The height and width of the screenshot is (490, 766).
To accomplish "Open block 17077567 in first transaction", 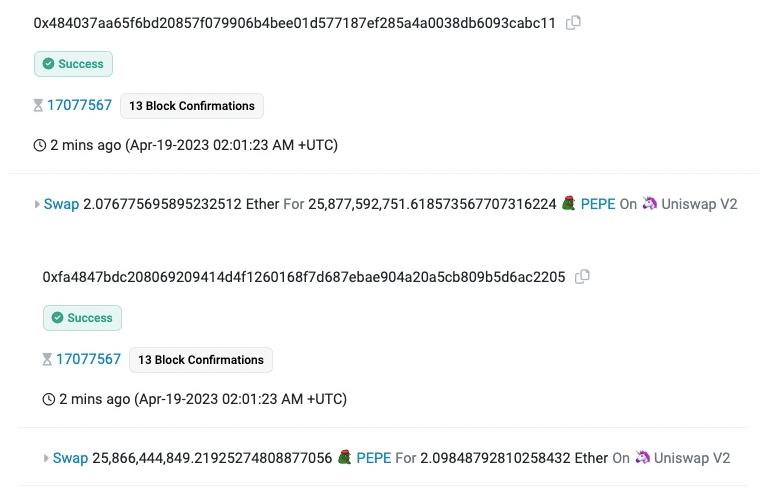I will (80, 105).
